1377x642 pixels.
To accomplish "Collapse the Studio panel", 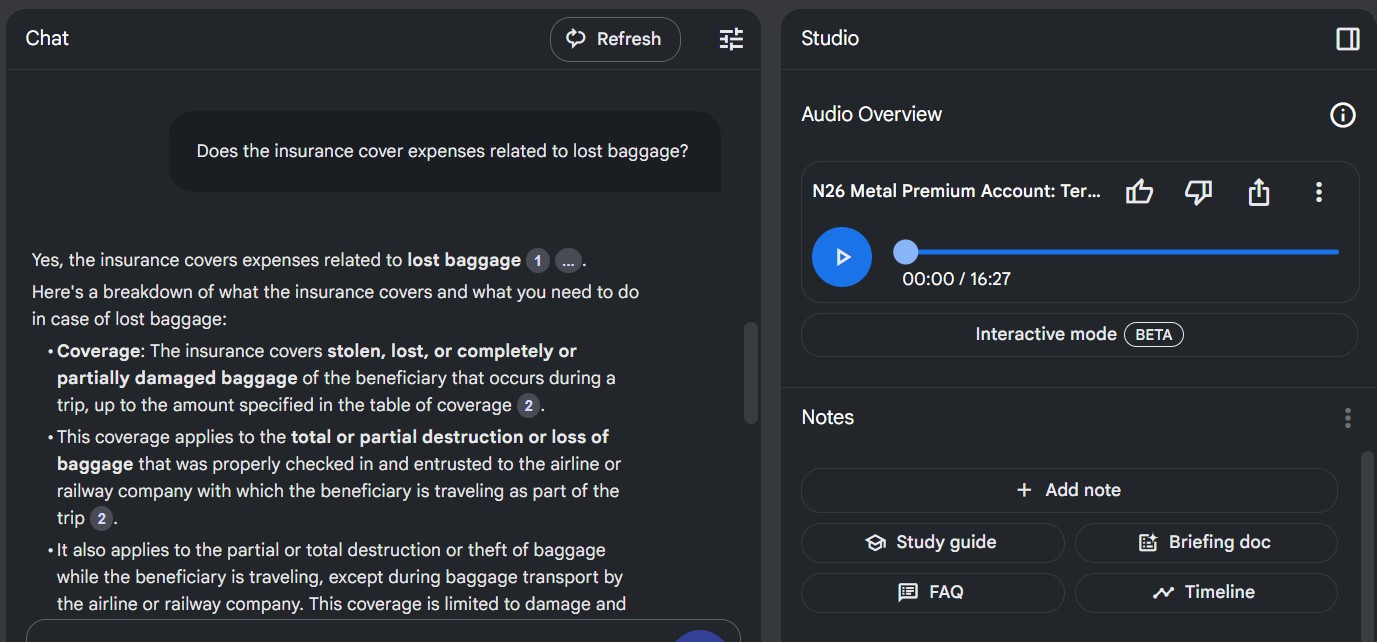I will [1347, 39].
